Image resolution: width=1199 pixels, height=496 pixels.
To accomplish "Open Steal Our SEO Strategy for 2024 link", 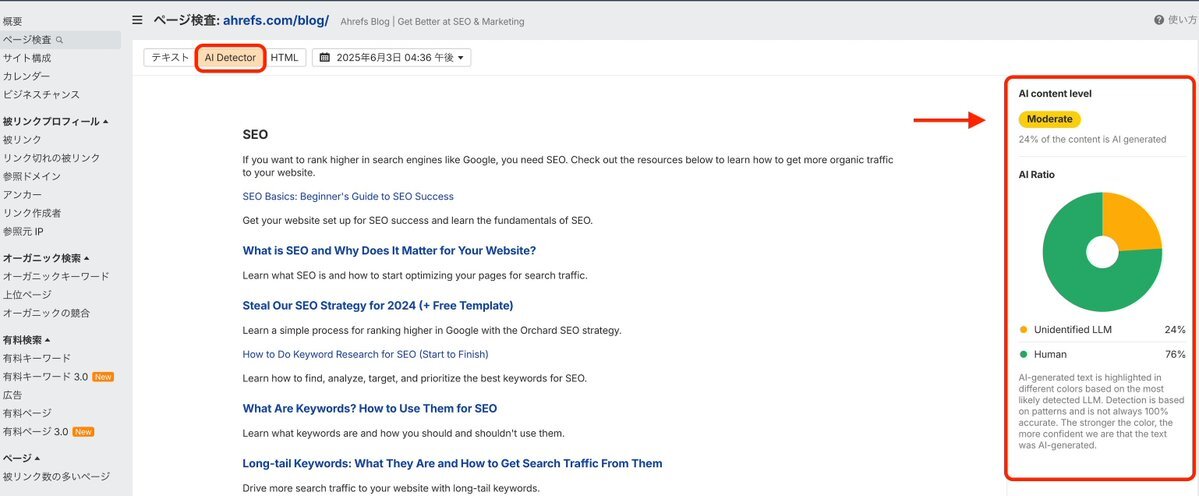I will coord(378,306).
